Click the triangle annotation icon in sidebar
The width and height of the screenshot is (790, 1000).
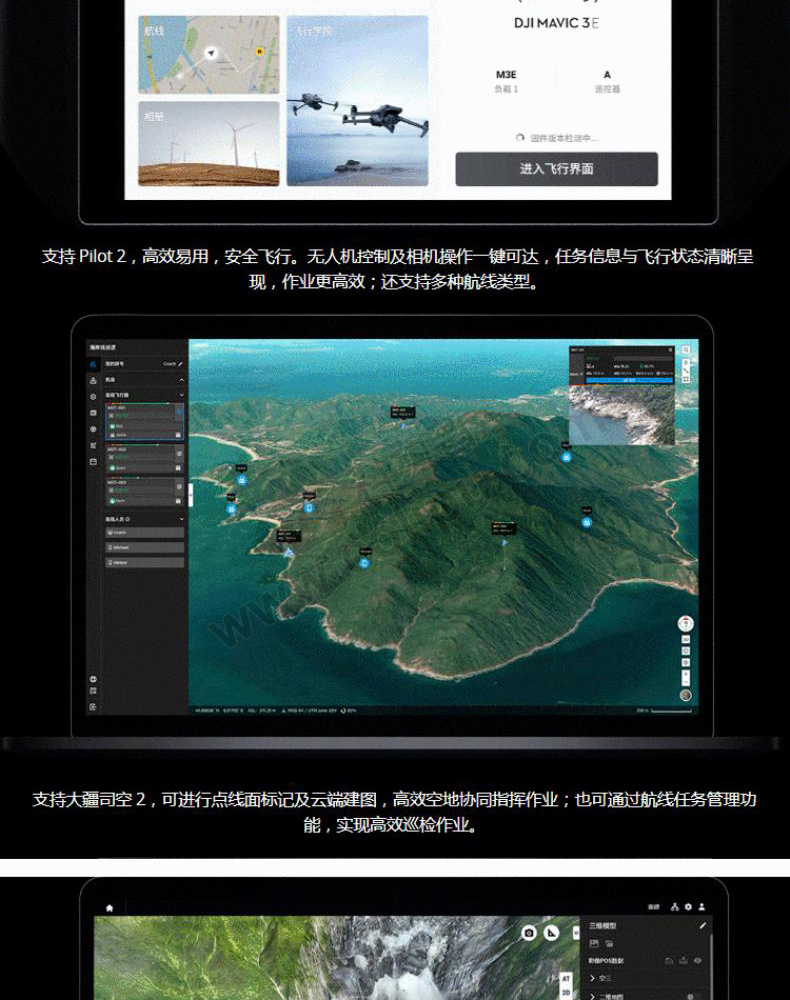pos(93,381)
